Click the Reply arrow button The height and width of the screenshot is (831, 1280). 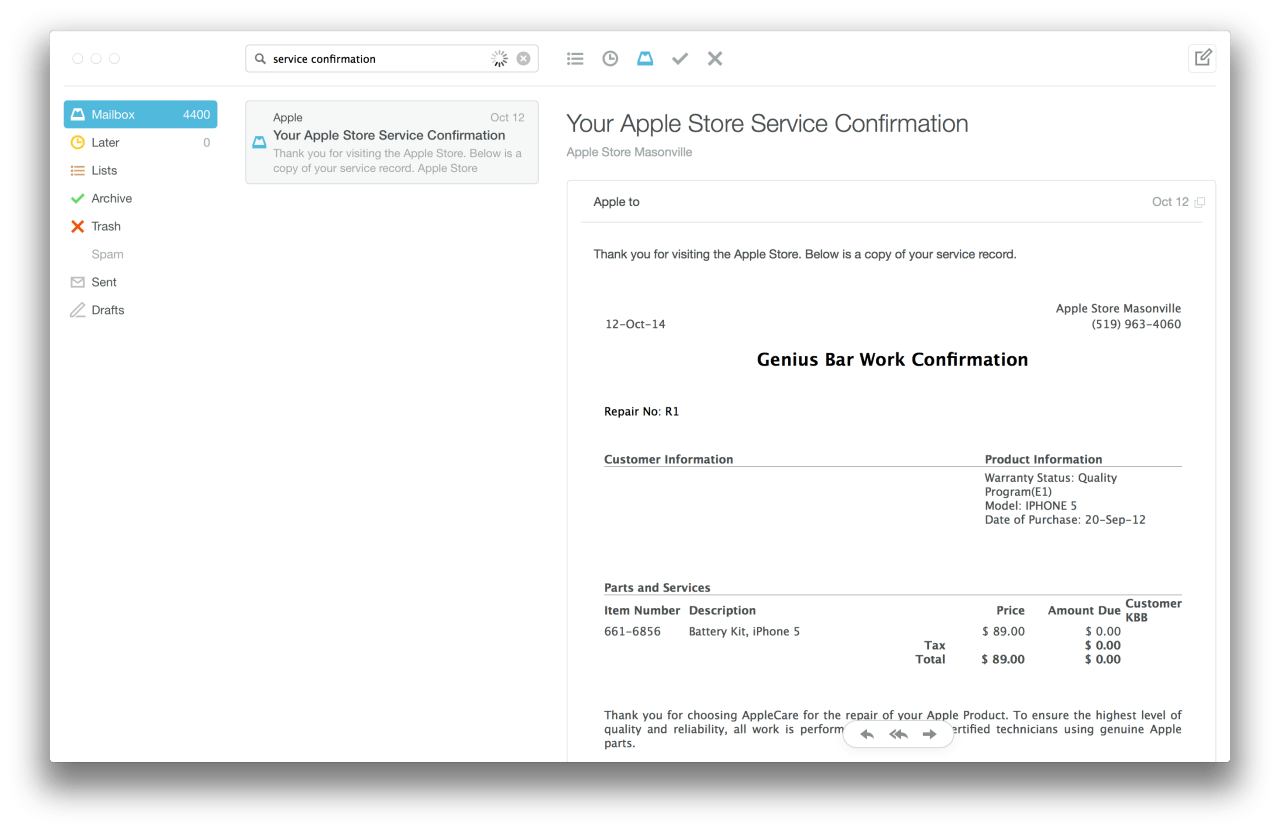tap(867, 734)
